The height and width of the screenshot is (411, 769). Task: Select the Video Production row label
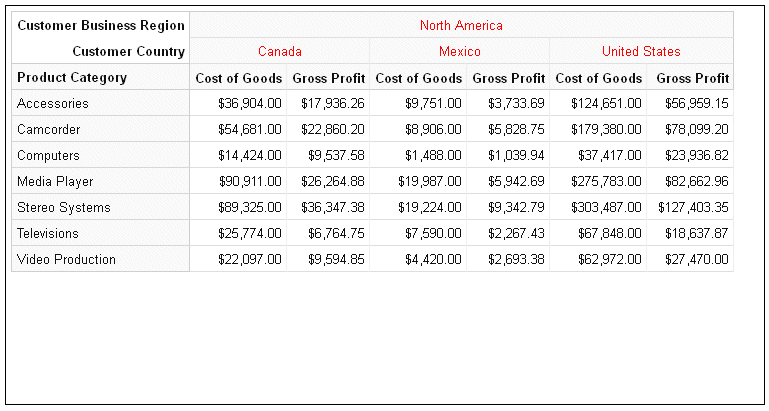[x=66, y=259]
